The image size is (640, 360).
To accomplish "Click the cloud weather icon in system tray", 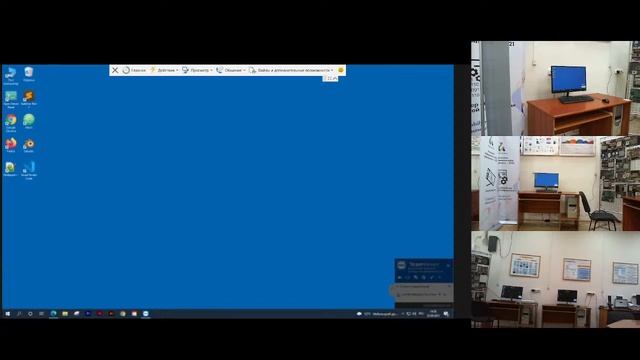I will (x=359, y=314).
